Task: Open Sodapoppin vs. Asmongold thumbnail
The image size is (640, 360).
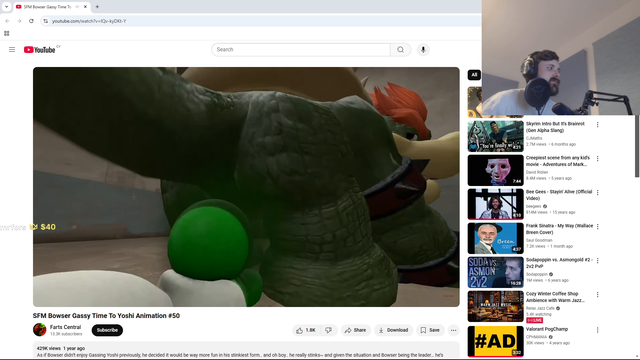Action: point(496,272)
